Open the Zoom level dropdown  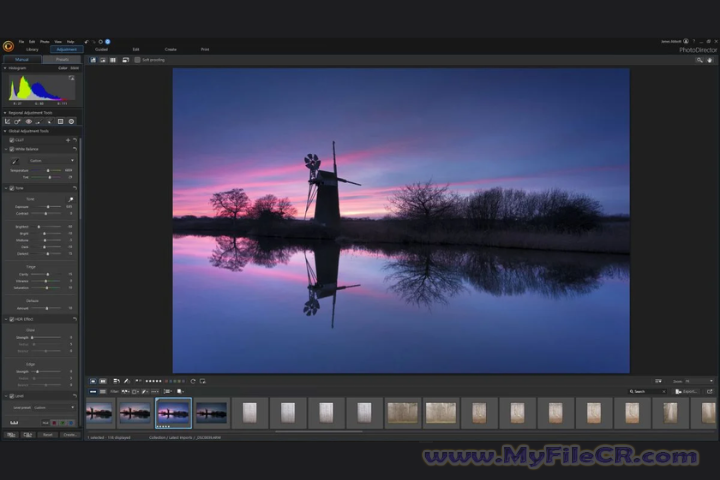pyautogui.click(x=699, y=381)
